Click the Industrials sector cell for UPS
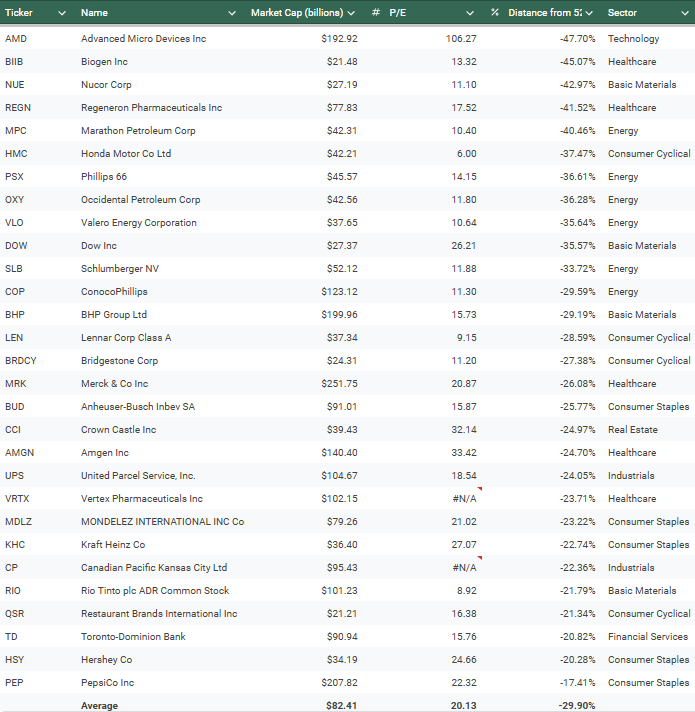The height and width of the screenshot is (712, 695). pyautogui.click(x=631, y=476)
